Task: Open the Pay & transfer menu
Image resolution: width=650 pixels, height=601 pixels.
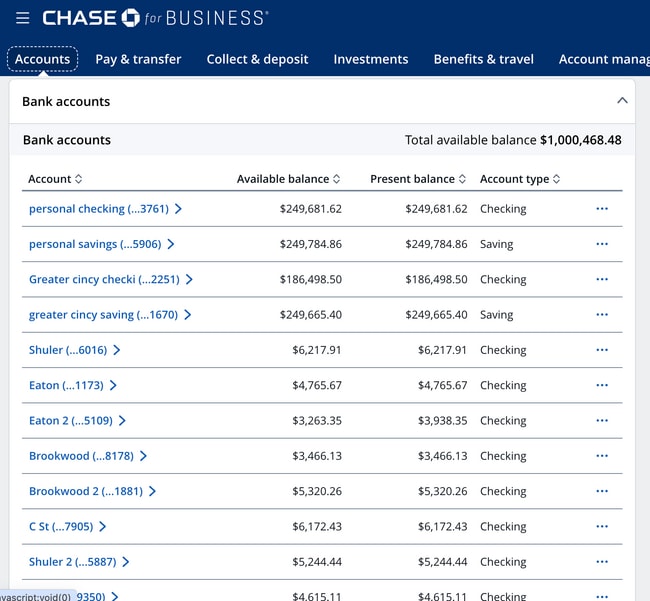Action: click(x=138, y=59)
